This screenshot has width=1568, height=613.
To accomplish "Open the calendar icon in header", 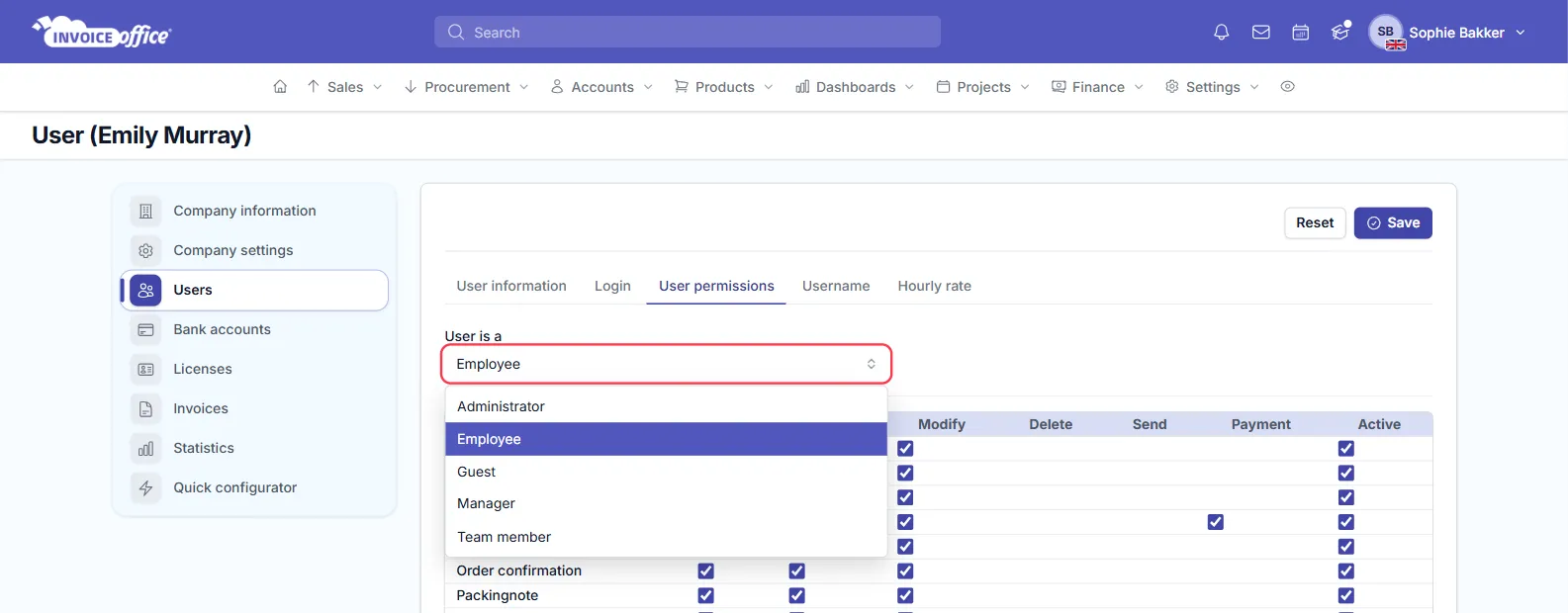I will [1301, 33].
